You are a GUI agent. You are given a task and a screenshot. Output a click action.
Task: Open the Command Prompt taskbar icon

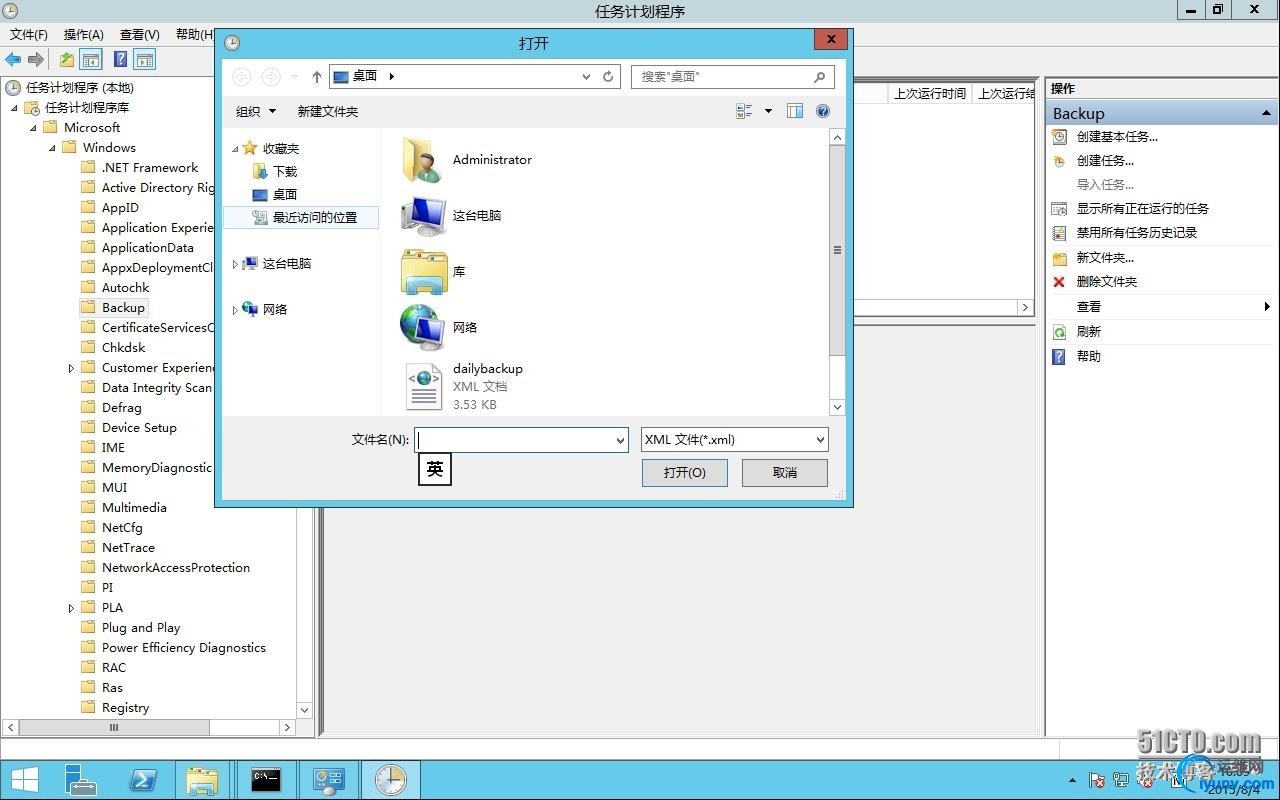266,780
